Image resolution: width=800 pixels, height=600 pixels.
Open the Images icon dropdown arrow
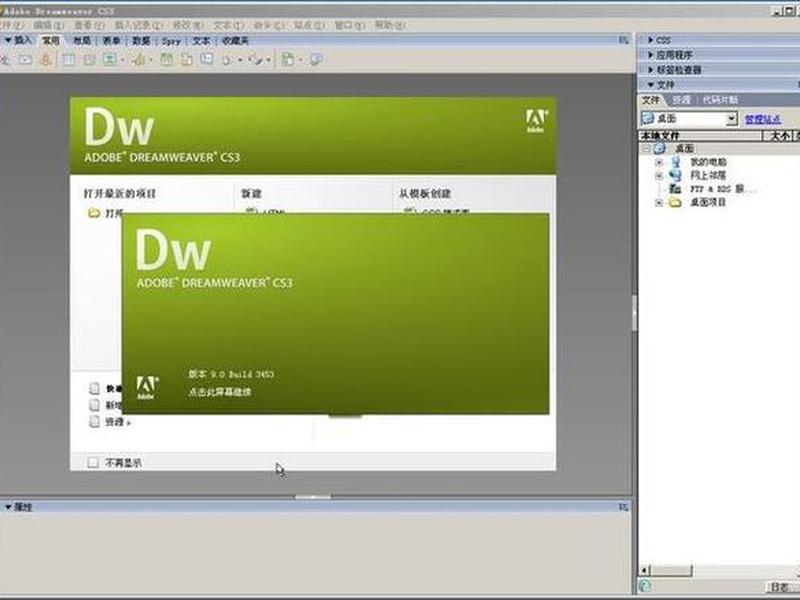(x=122, y=61)
